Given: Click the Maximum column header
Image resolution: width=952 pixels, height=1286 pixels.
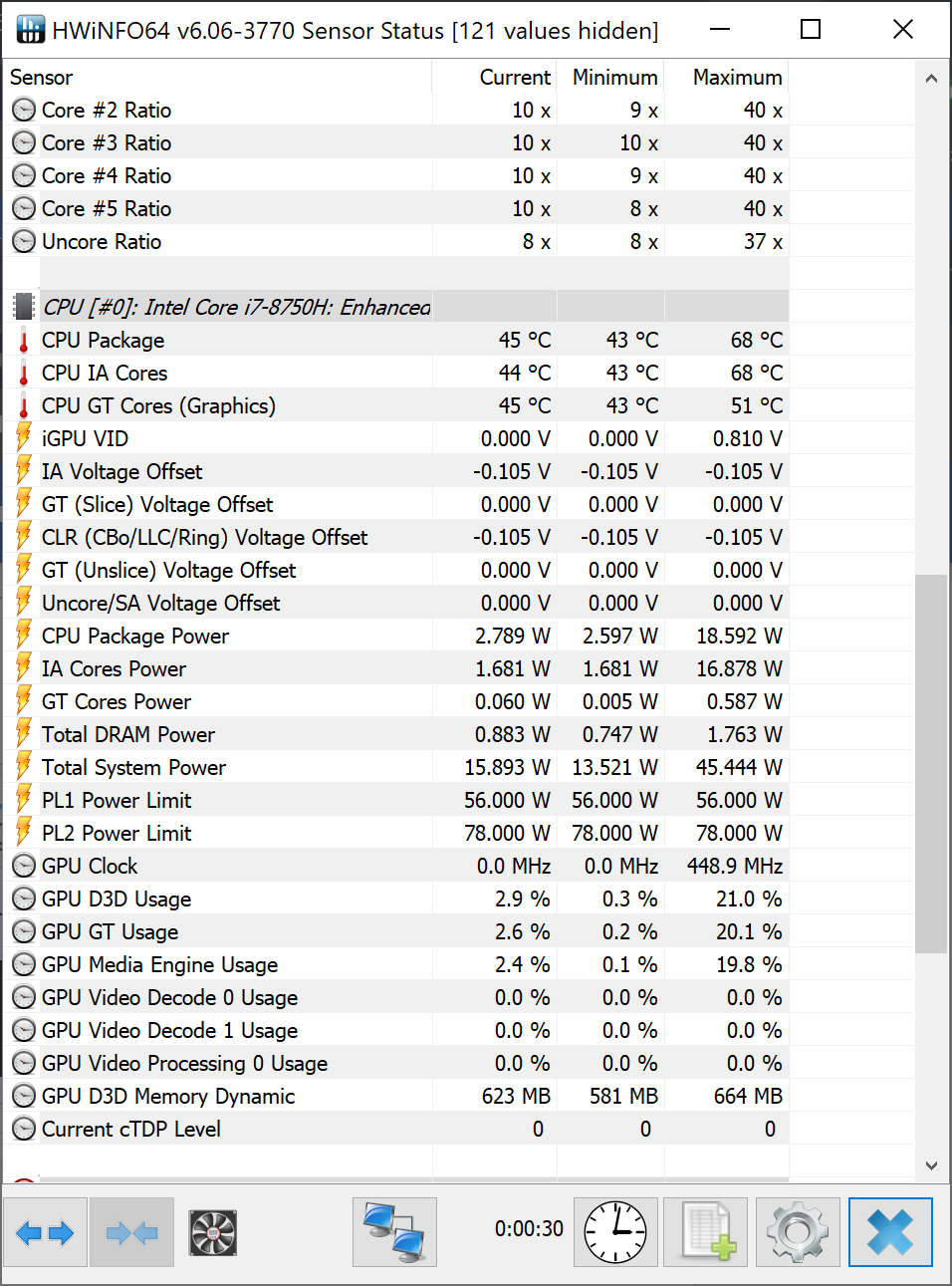Looking at the screenshot, I should (x=727, y=77).
